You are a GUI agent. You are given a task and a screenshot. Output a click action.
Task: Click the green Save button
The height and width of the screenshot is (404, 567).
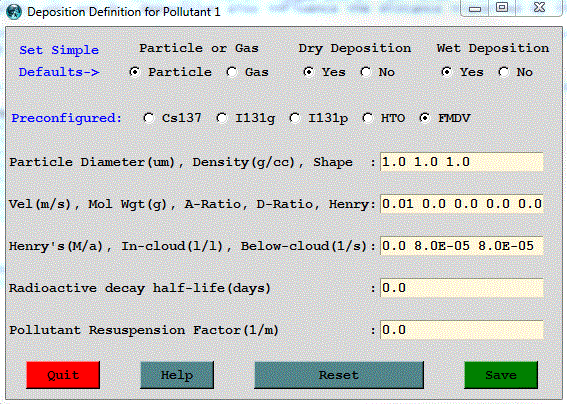(x=501, y=375)
